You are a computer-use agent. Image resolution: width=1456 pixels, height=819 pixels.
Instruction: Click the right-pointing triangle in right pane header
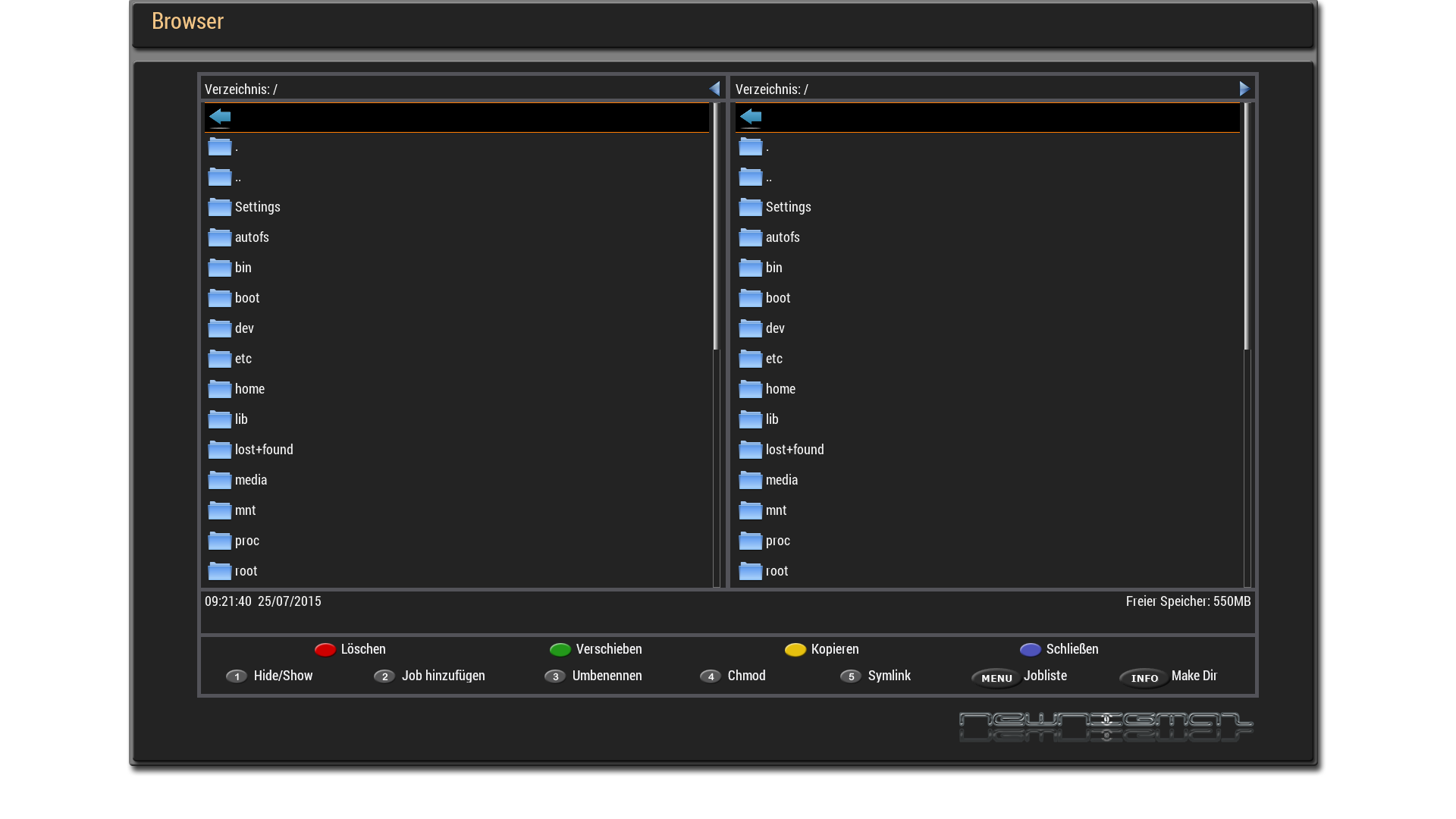point(1244,89)
